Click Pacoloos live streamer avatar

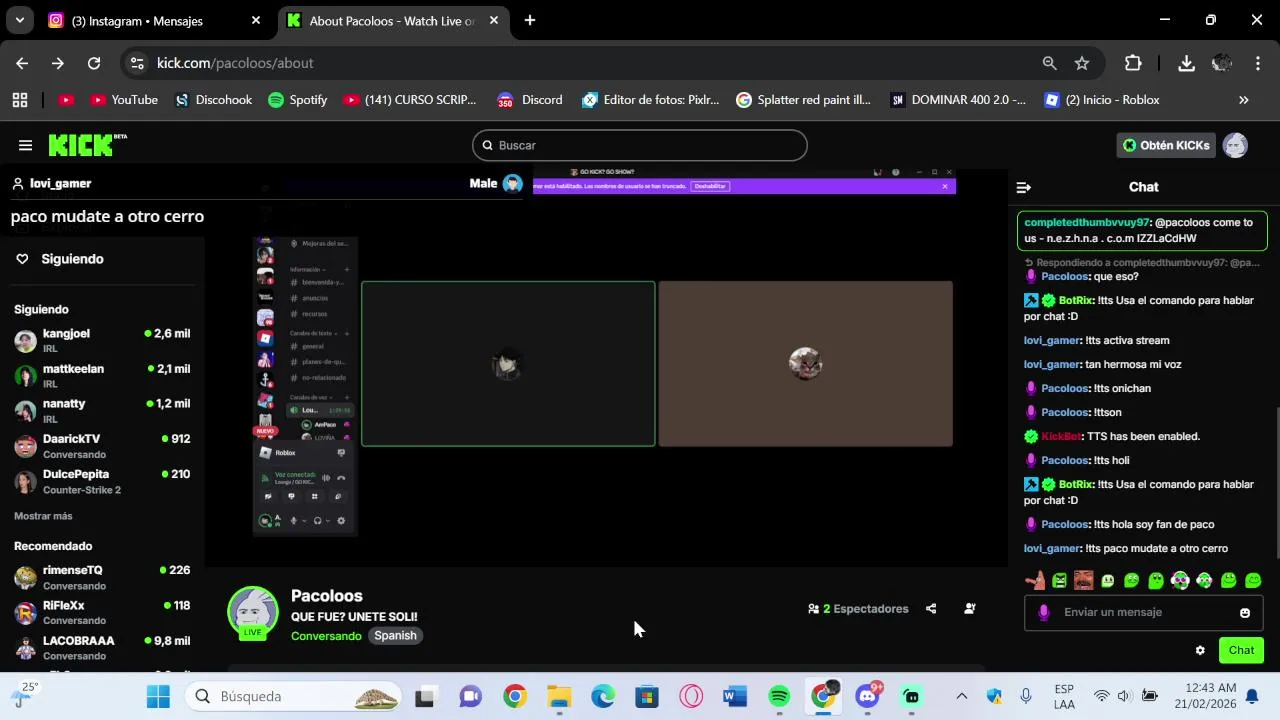[253, 612]
